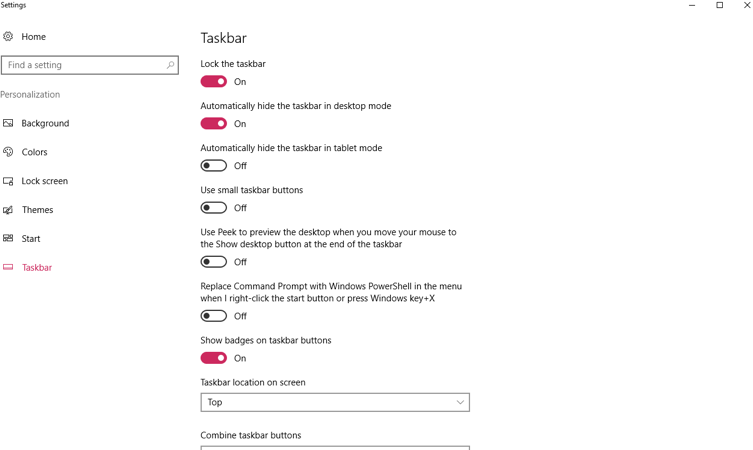Turn off Show badges on taskbar buttons
Screen dimensions: 753x450
(214, 358)
